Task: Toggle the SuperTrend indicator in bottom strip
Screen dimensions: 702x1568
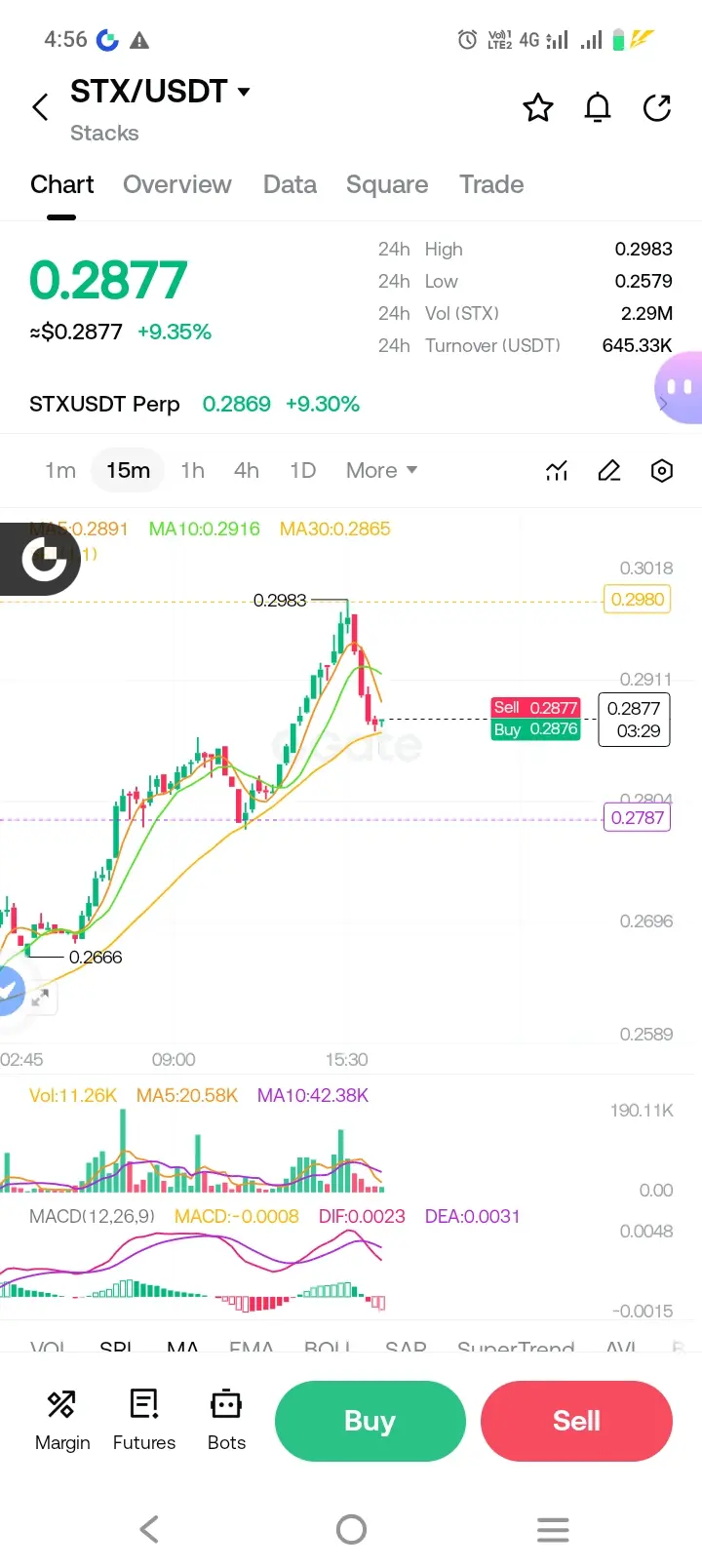Action: [516, 1348]
